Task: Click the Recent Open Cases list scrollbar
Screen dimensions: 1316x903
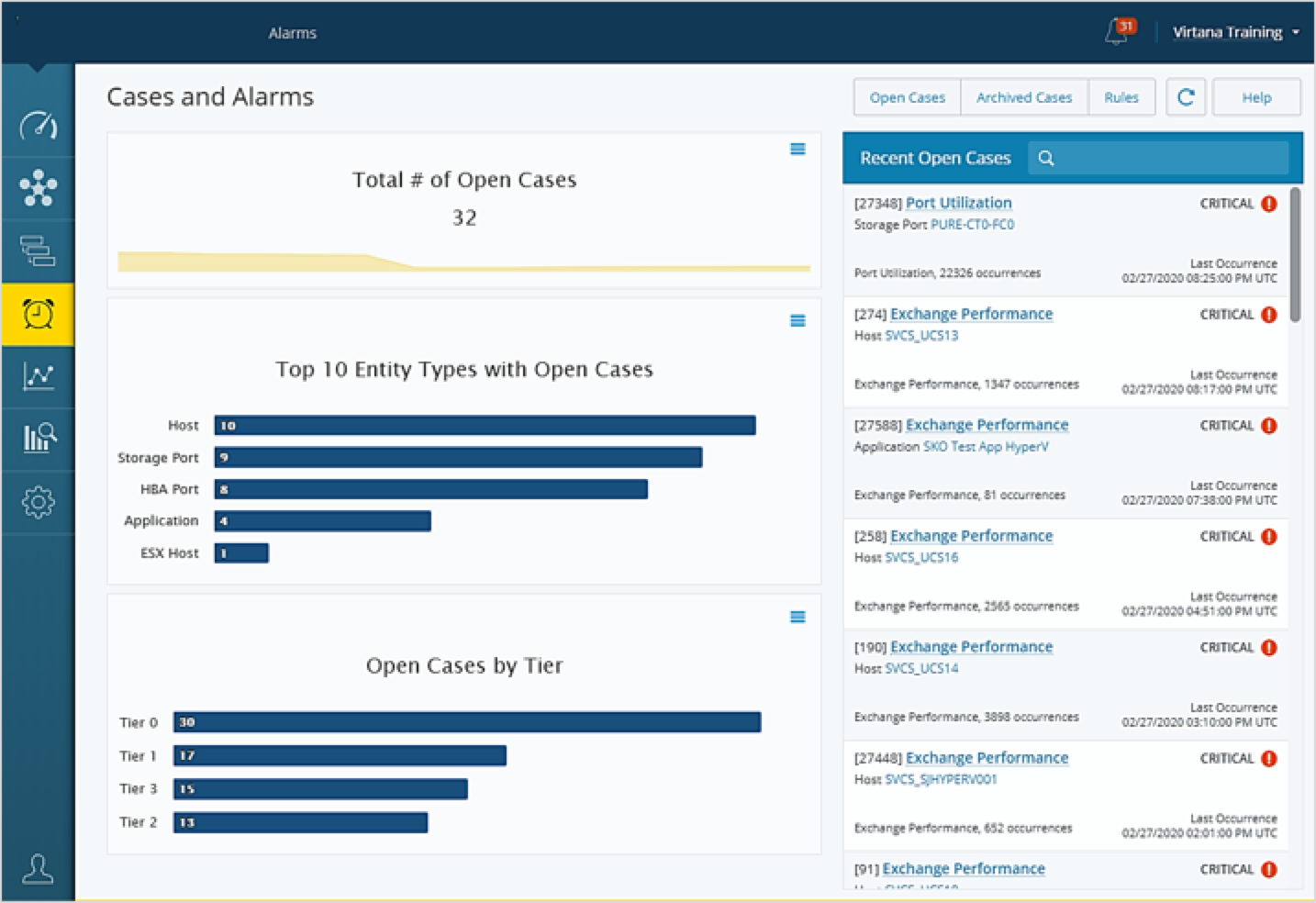Action: (x=1295, y=255)
